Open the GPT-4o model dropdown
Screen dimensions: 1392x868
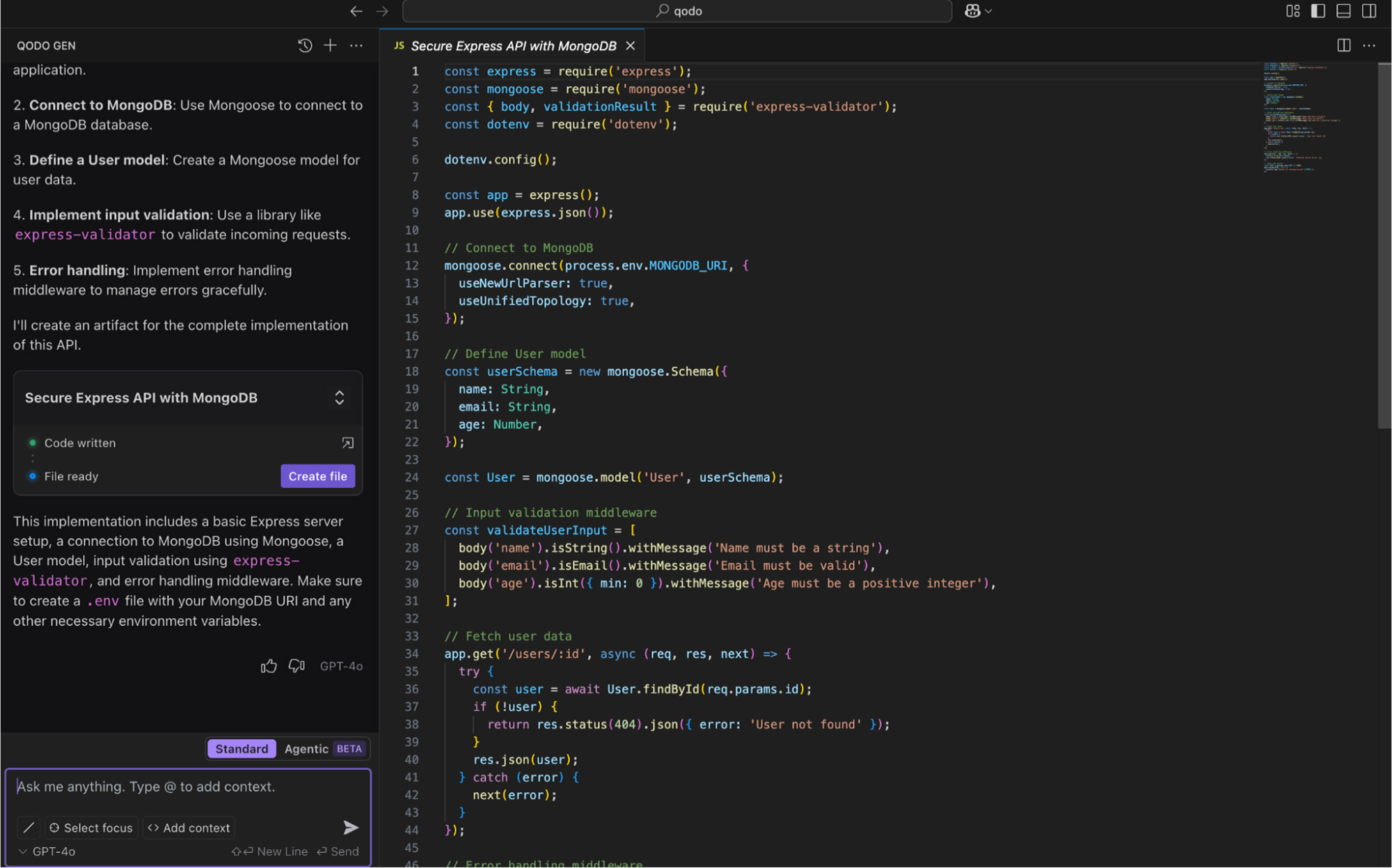pos(47,851)
